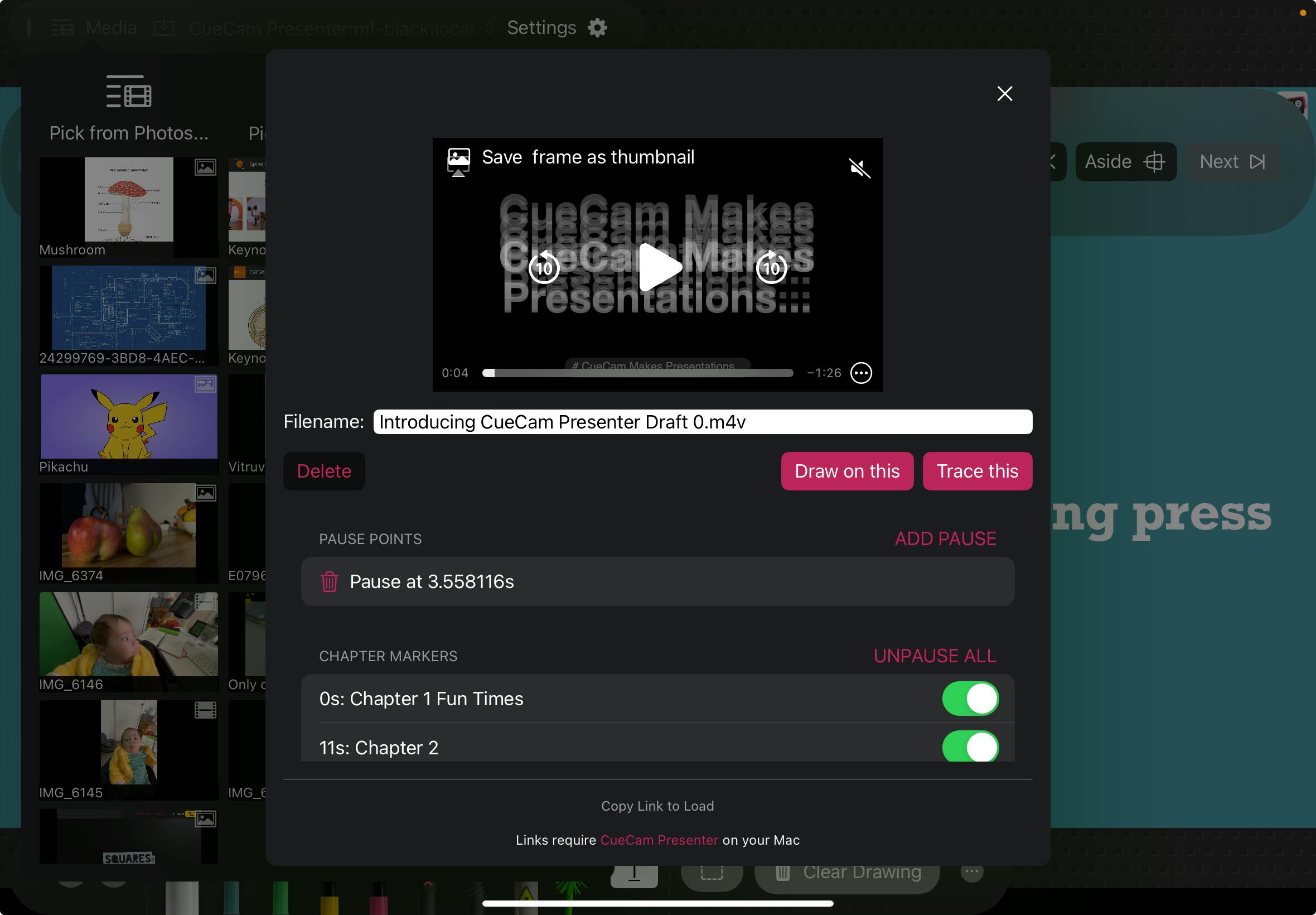Click CueCam Presenter hyperlink
Image resolution: width=1316 pixels, height=915 pixels.
(659, 840)
